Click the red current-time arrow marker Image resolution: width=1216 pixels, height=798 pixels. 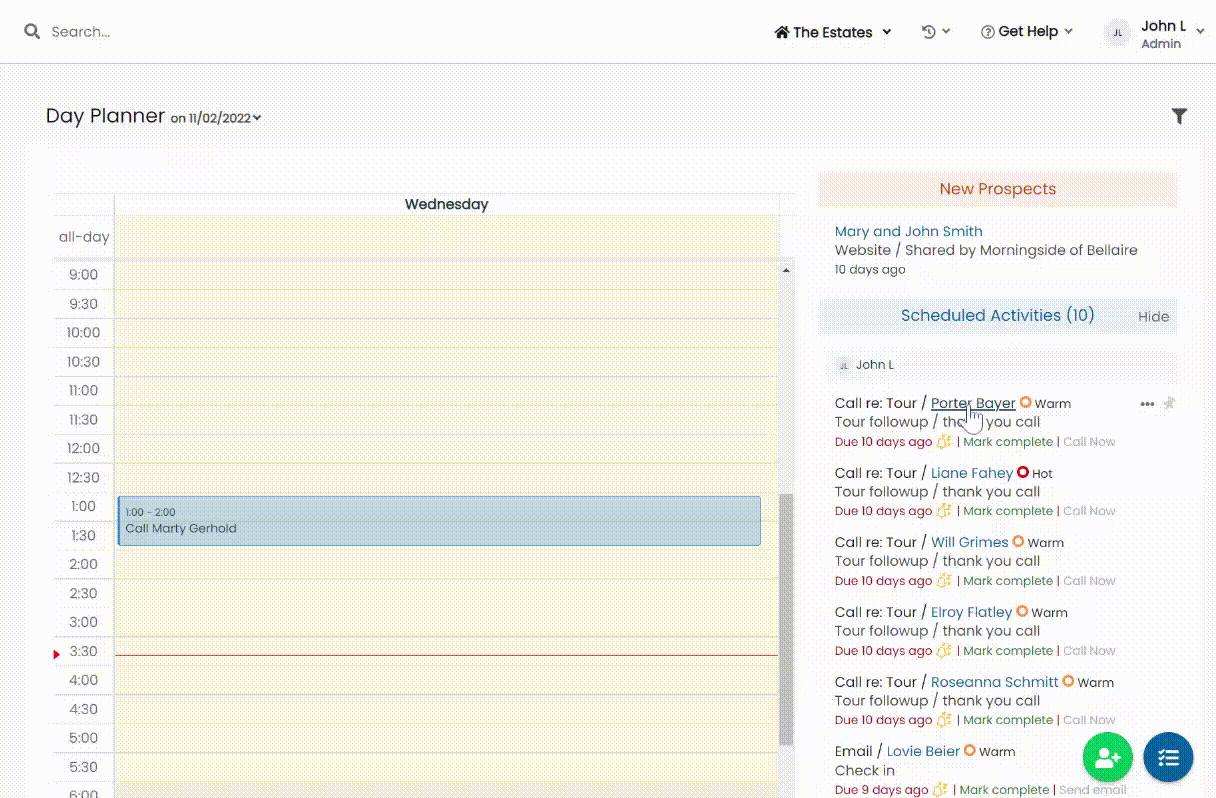pos(57,654)
